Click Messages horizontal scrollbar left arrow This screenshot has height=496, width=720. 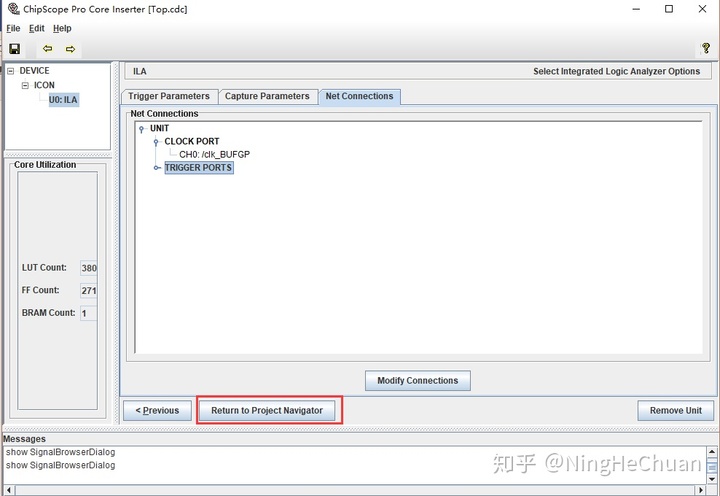pos(9,490)
